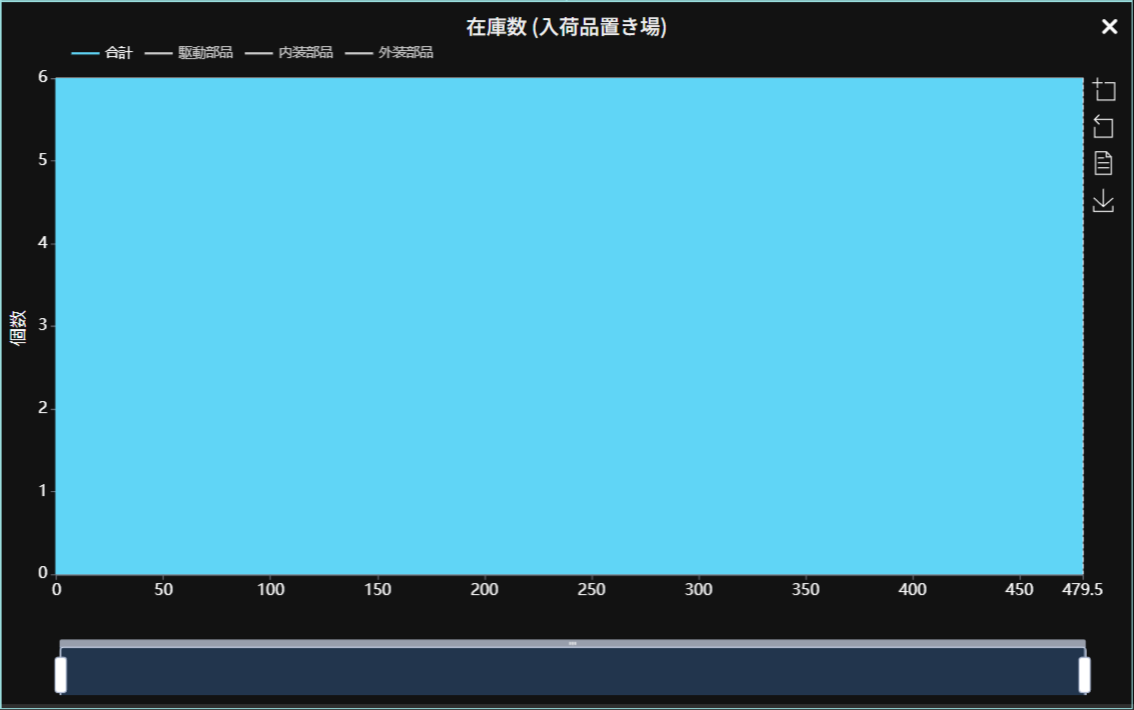Click the chart title 在庫数 (入荷品置き場)

point(566,27)
